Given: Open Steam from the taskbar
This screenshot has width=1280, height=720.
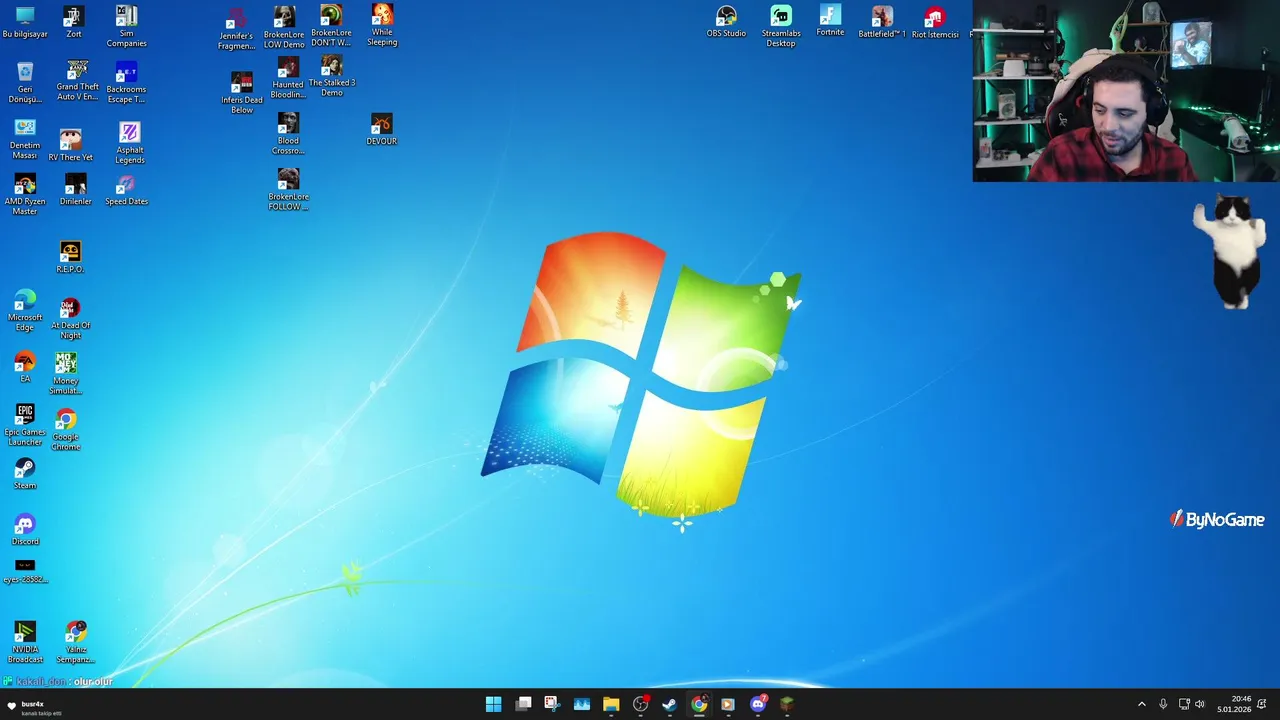Looking at the screenshot, I should [670, 704].
